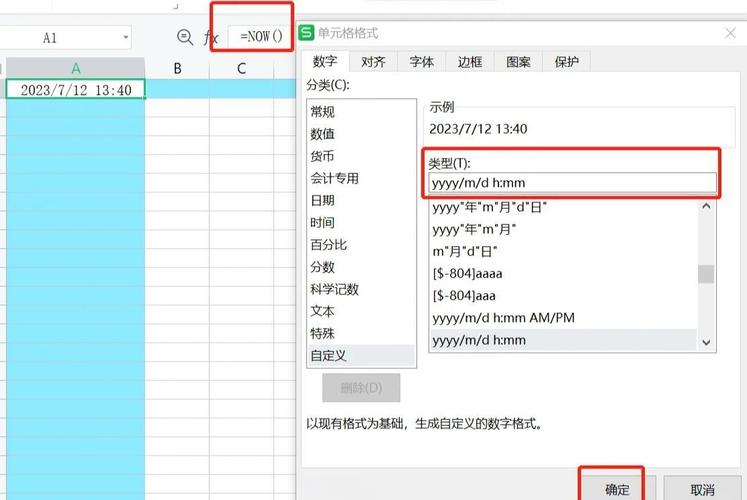Close the 单元格格式 dialog
747x500 pixels.
coord(730,33)
